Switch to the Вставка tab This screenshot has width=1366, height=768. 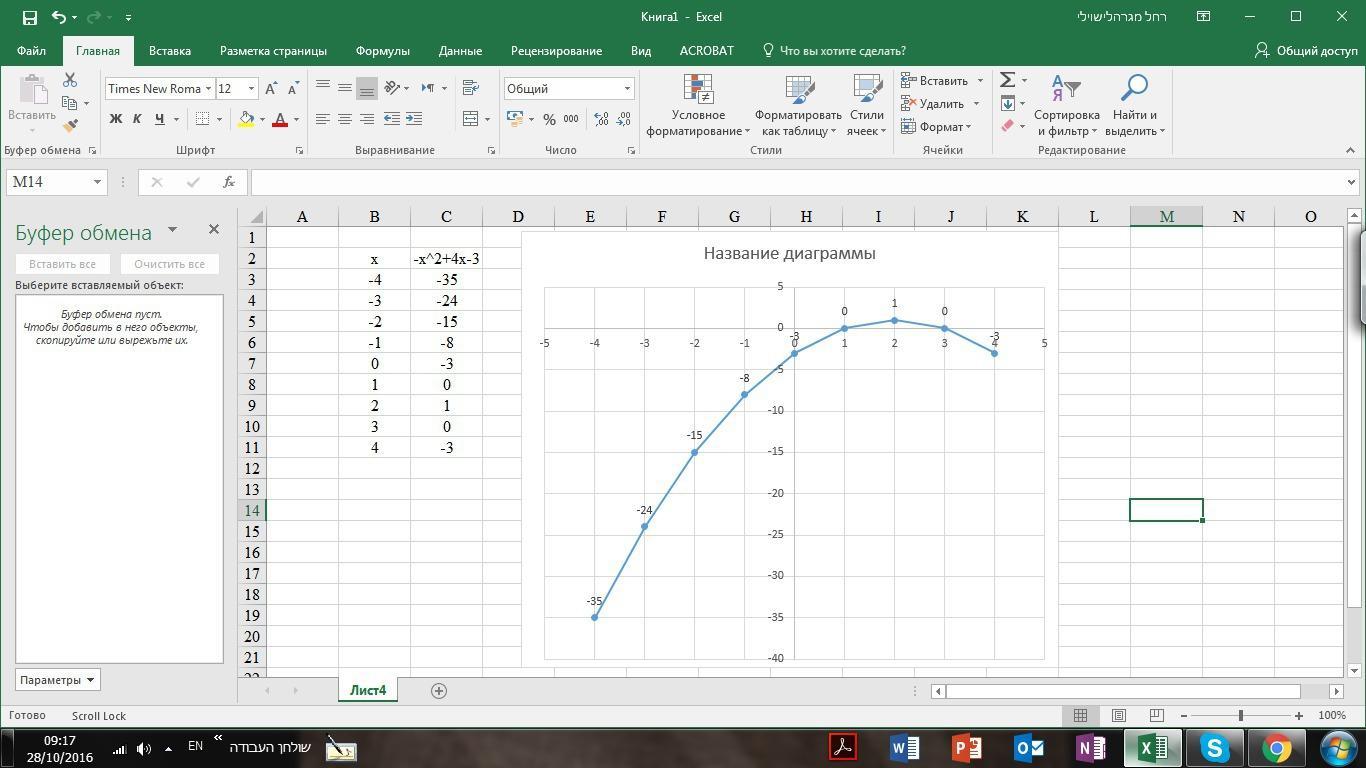pyautogui.click(x=170, y=51)
